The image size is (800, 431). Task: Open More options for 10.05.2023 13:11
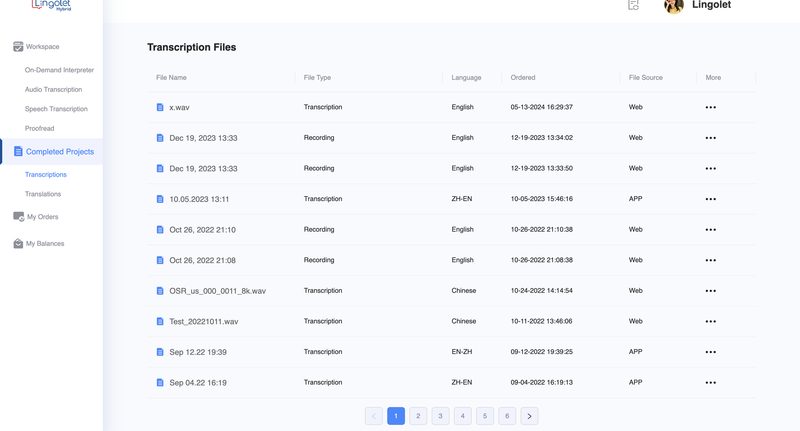click(711, 199)
